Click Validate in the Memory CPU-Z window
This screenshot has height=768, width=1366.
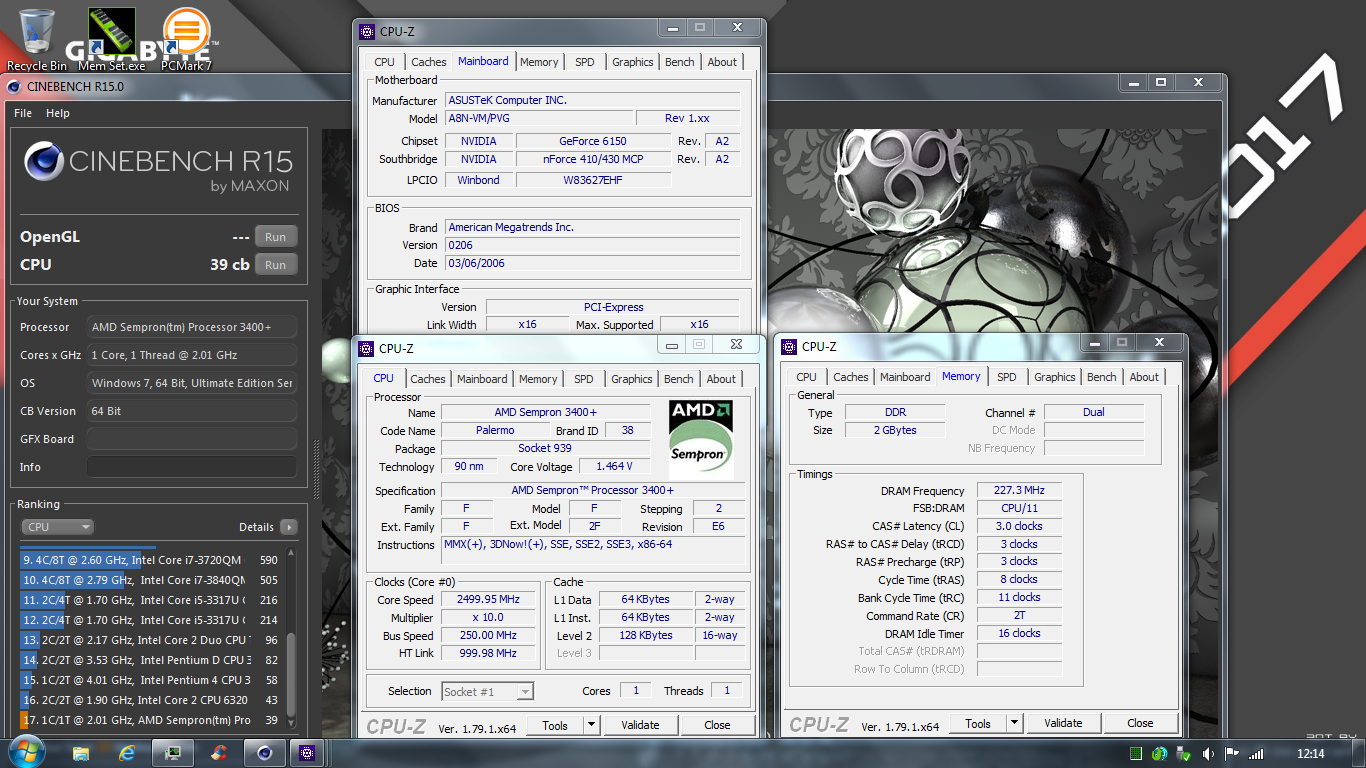point(1063,723)
